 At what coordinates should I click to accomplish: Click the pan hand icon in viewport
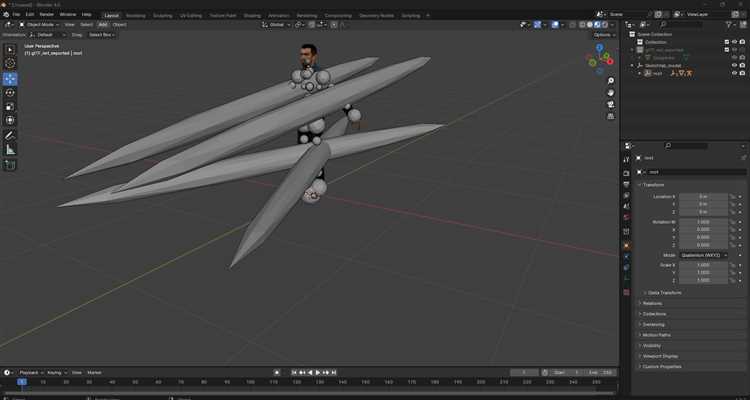tap(611, 92)
